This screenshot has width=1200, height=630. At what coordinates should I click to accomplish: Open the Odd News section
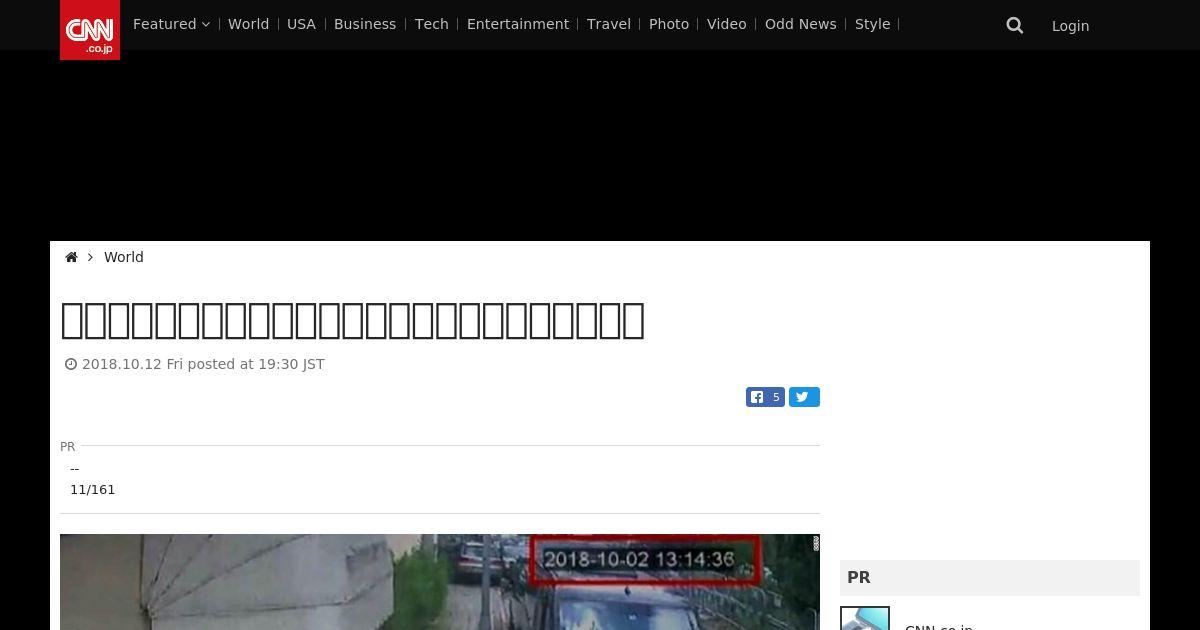tap(801, 24)
